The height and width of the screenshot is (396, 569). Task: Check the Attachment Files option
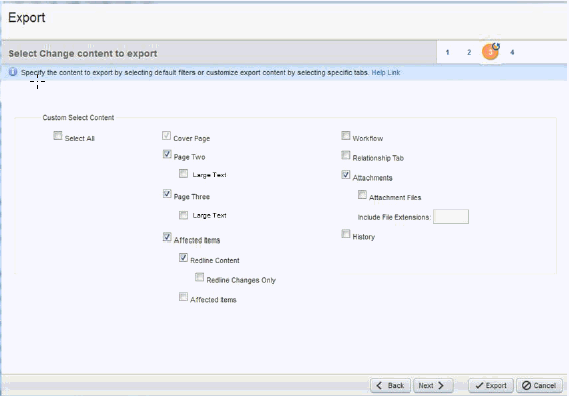tap(362, 195)
